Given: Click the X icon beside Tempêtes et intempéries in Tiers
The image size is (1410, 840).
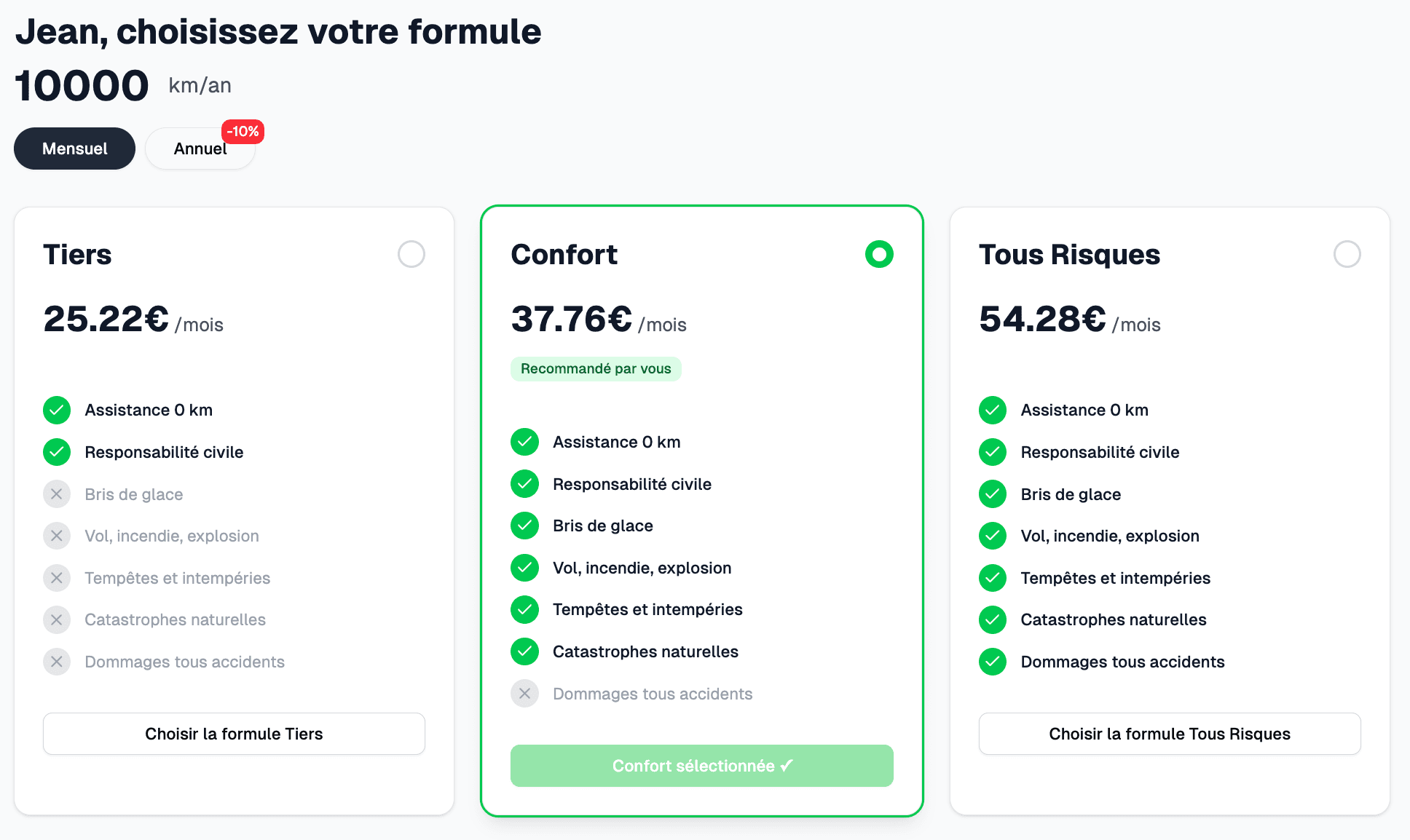Looking at the screenshot, I should point(56,578).
